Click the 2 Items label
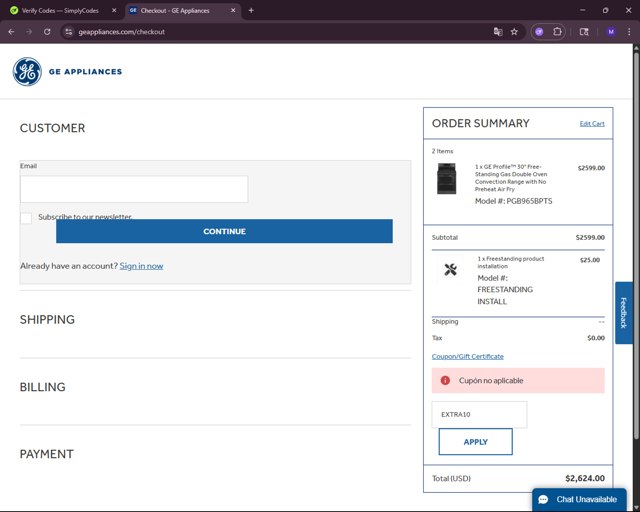 pos(442,151)
